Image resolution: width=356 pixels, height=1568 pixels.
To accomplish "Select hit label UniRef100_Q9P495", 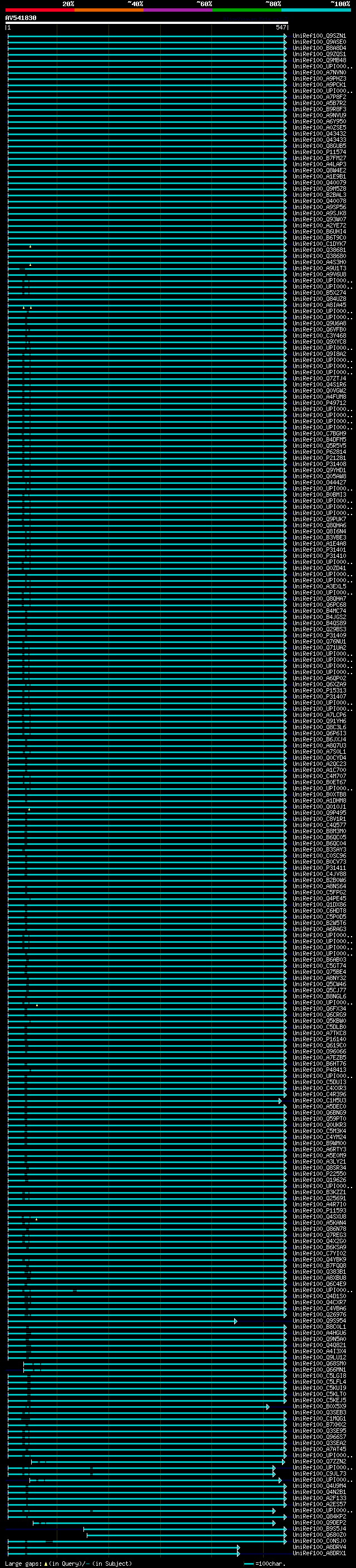I will (319, 813).
